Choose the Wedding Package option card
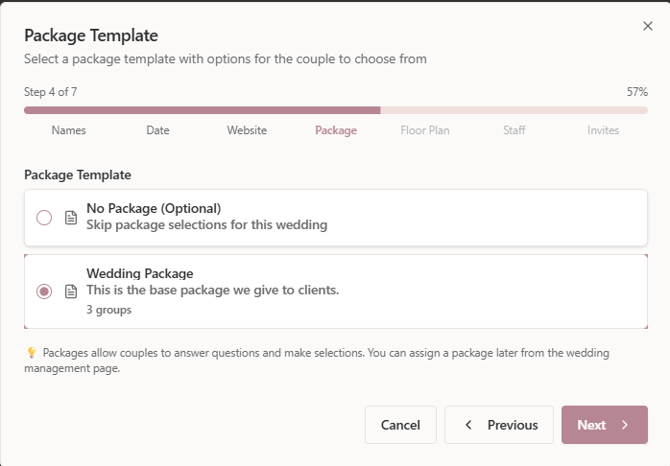Viewport: 670px width, 466px height. (x=335, y=291)
